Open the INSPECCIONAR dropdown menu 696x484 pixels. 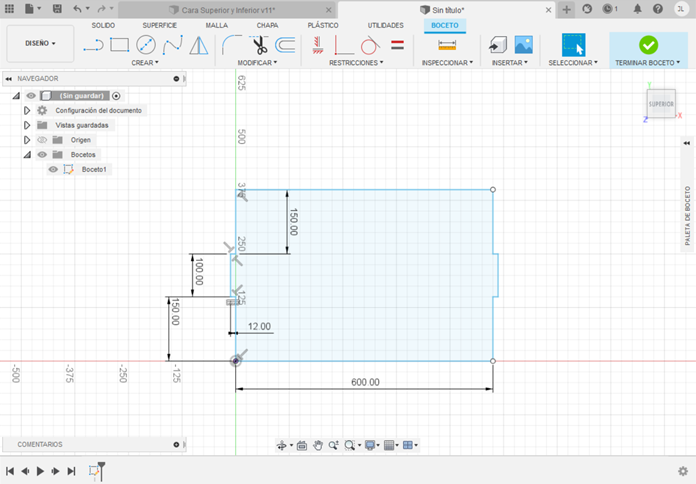[x=447, y=63]
